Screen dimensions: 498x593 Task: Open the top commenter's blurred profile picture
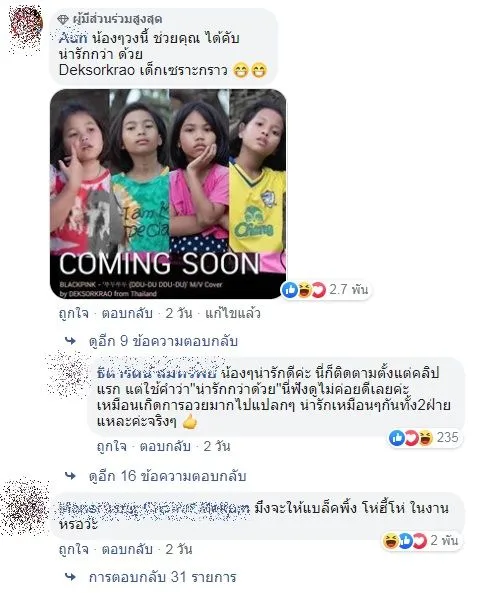[26, 28]
